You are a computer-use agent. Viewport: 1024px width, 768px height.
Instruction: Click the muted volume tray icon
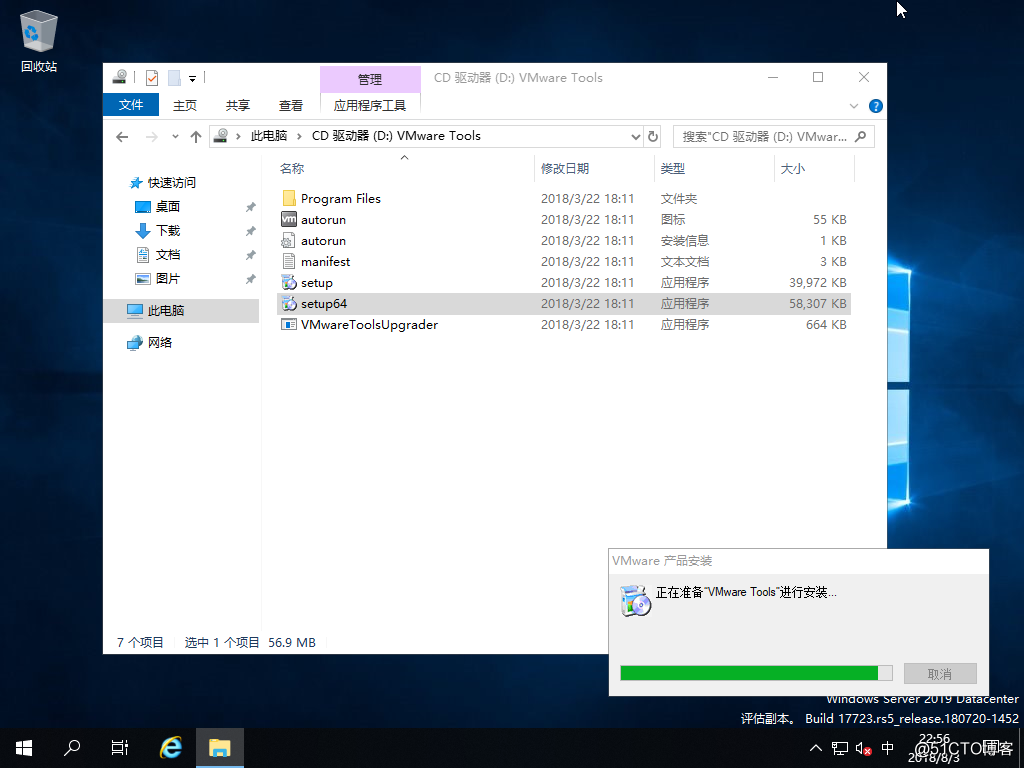click(863, 748)
